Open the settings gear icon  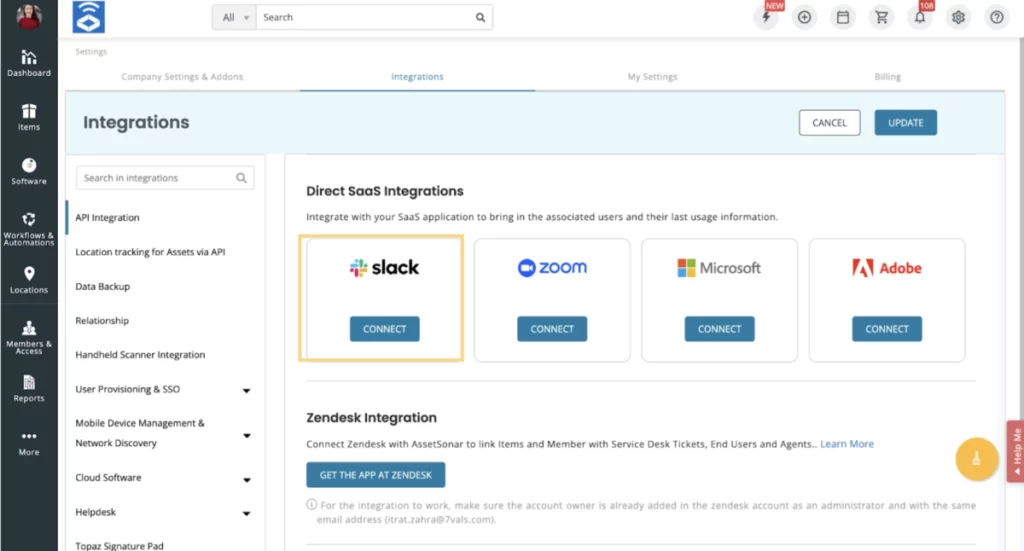[x=958, y=18]
